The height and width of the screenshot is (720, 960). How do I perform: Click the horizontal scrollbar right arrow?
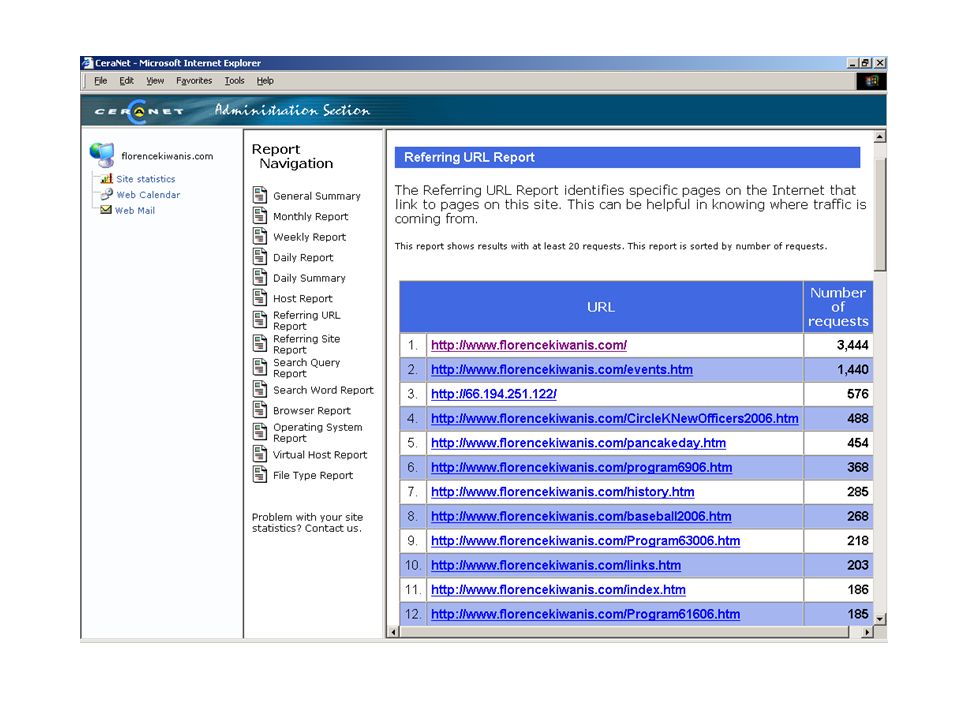click(866, 632)
